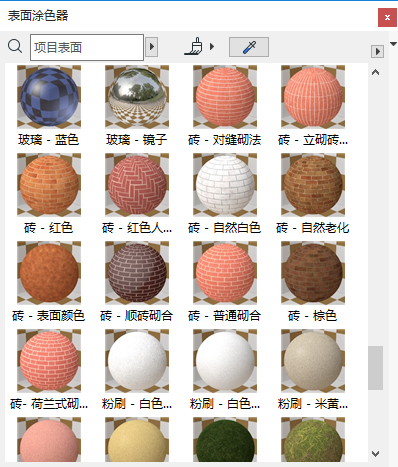398x467 pixels.
Task: Pick the 砖 - 顺砖砌合 dark brick
Action: coord(137,273)
